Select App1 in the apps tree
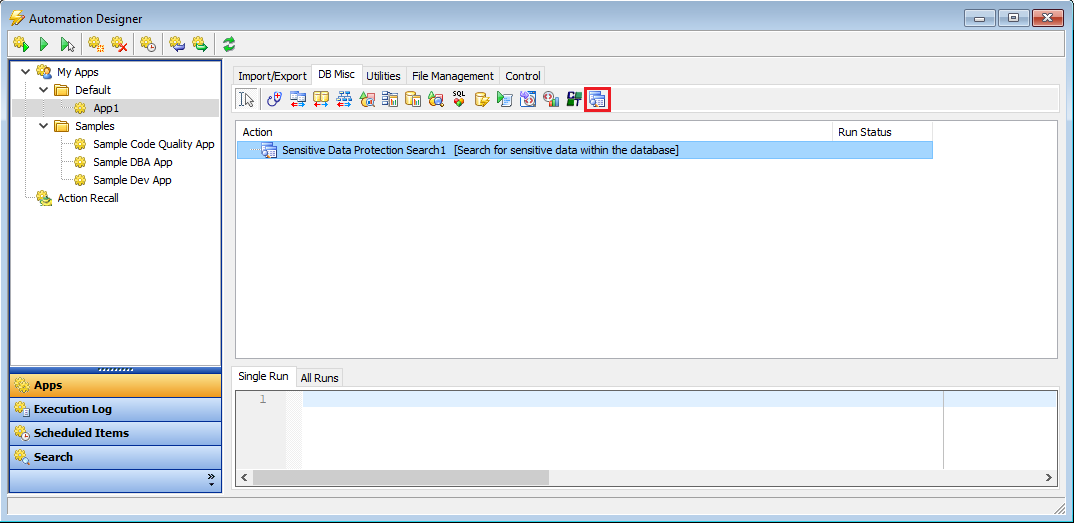This screenshot has width=1074, height=523. (106, 108)
